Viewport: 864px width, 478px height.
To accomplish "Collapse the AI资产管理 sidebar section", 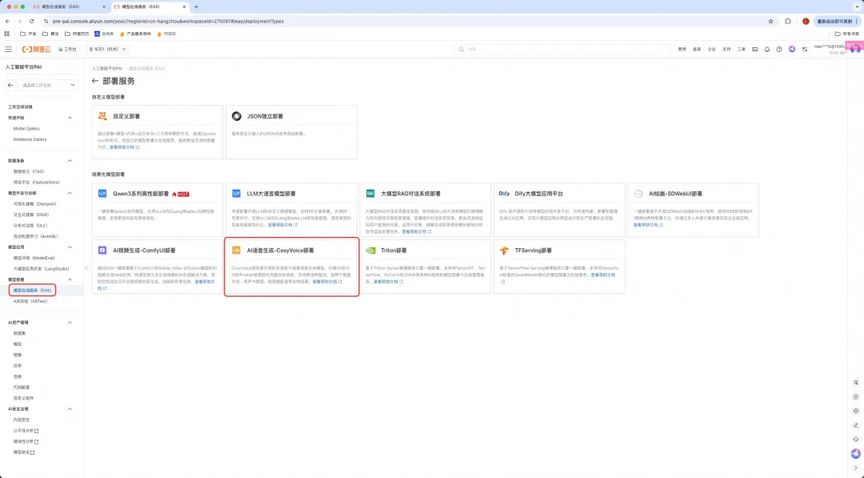I will [70, 322].
